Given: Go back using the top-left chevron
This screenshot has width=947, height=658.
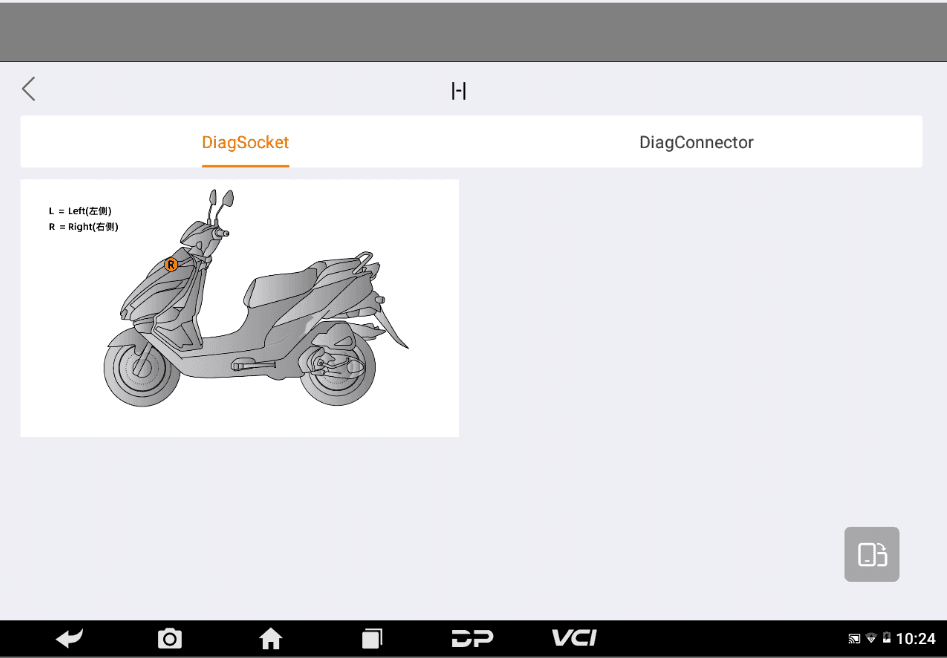Looking at the screenshot, I should click(28, 89).
